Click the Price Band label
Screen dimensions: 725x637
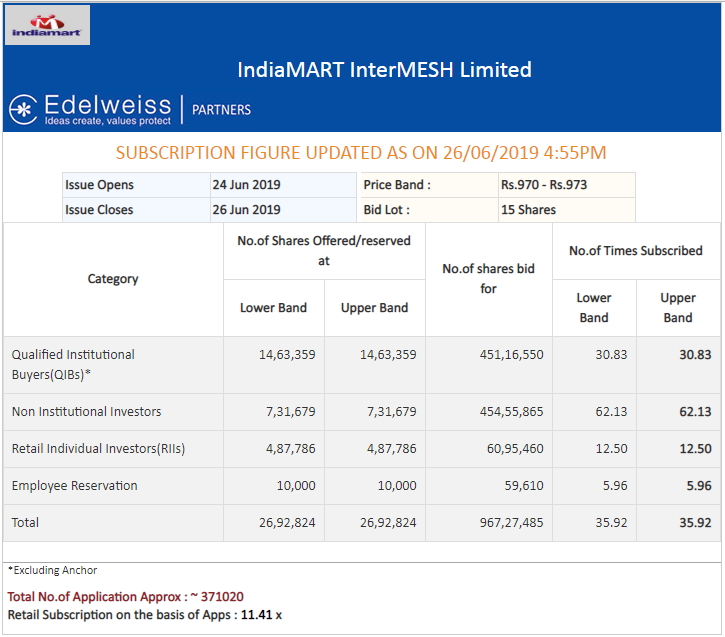(397, 185)
